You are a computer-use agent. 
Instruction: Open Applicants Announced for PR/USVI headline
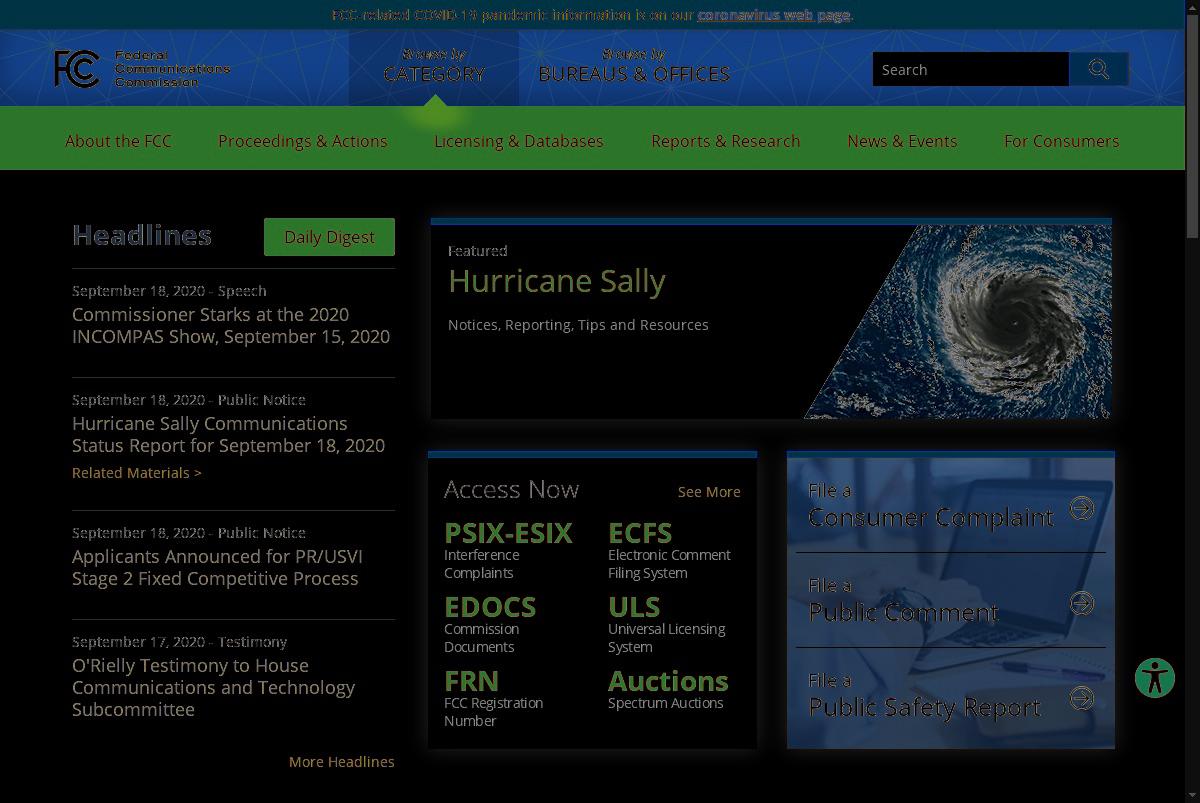point(217,567)
